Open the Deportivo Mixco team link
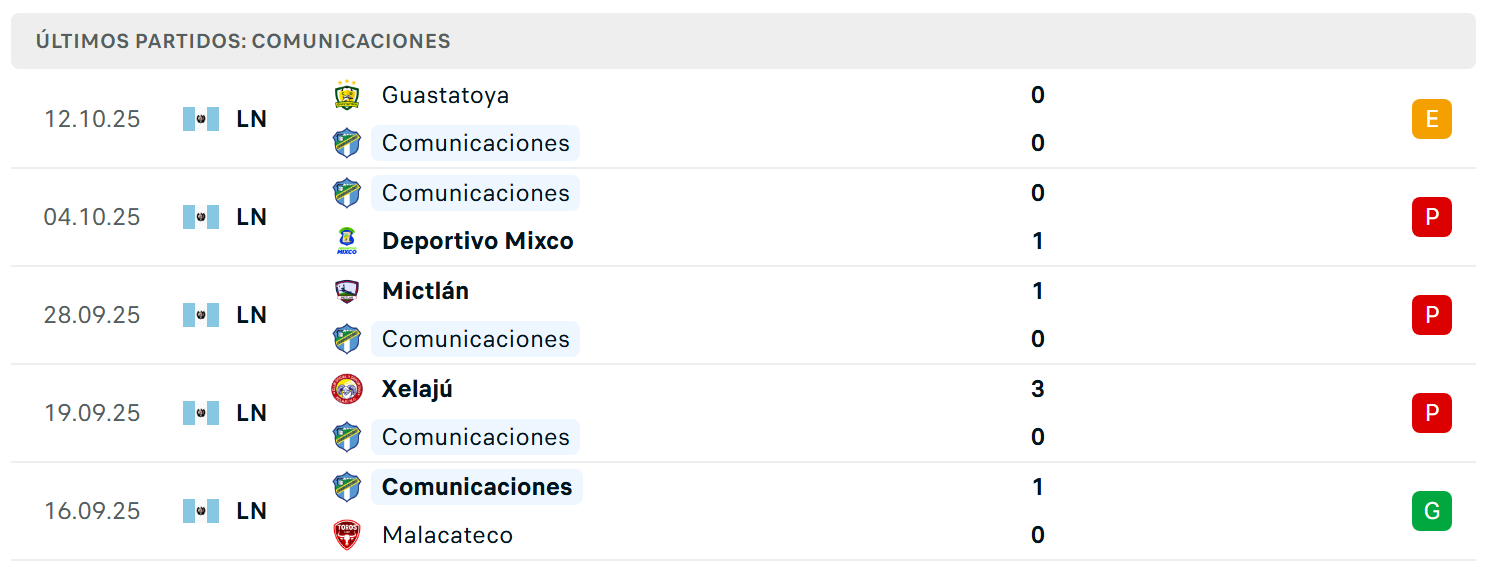The height and width of the screenshot is (574, 1495). (x=478, y=241)
